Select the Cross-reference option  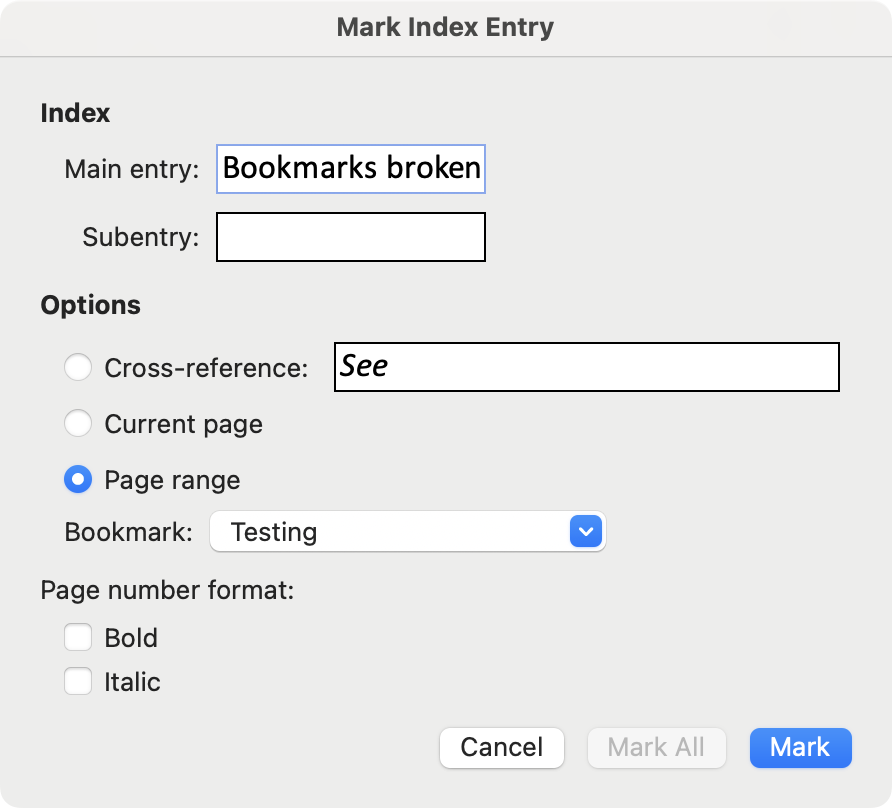click(78, 367)
